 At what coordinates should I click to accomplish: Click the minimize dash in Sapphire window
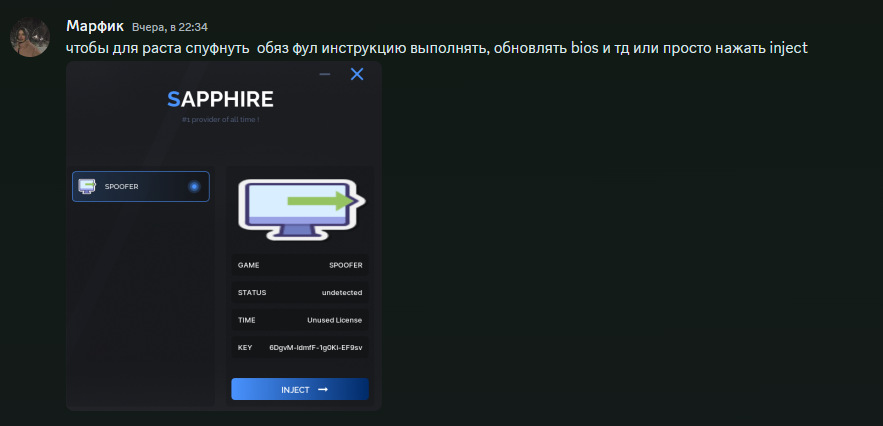(x=324, y=74)
